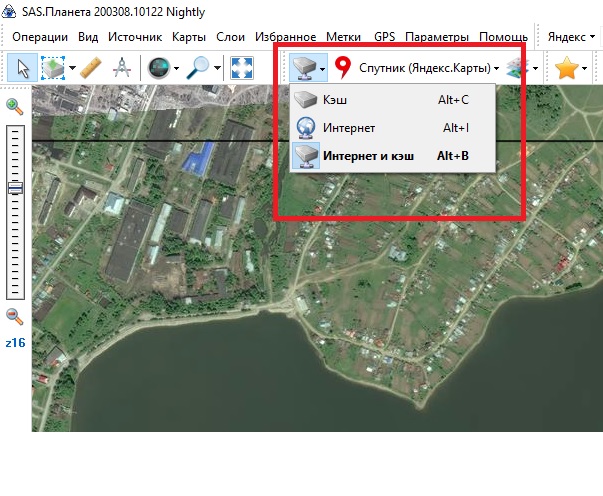Click the selection area tool icon

coord(51,68)
